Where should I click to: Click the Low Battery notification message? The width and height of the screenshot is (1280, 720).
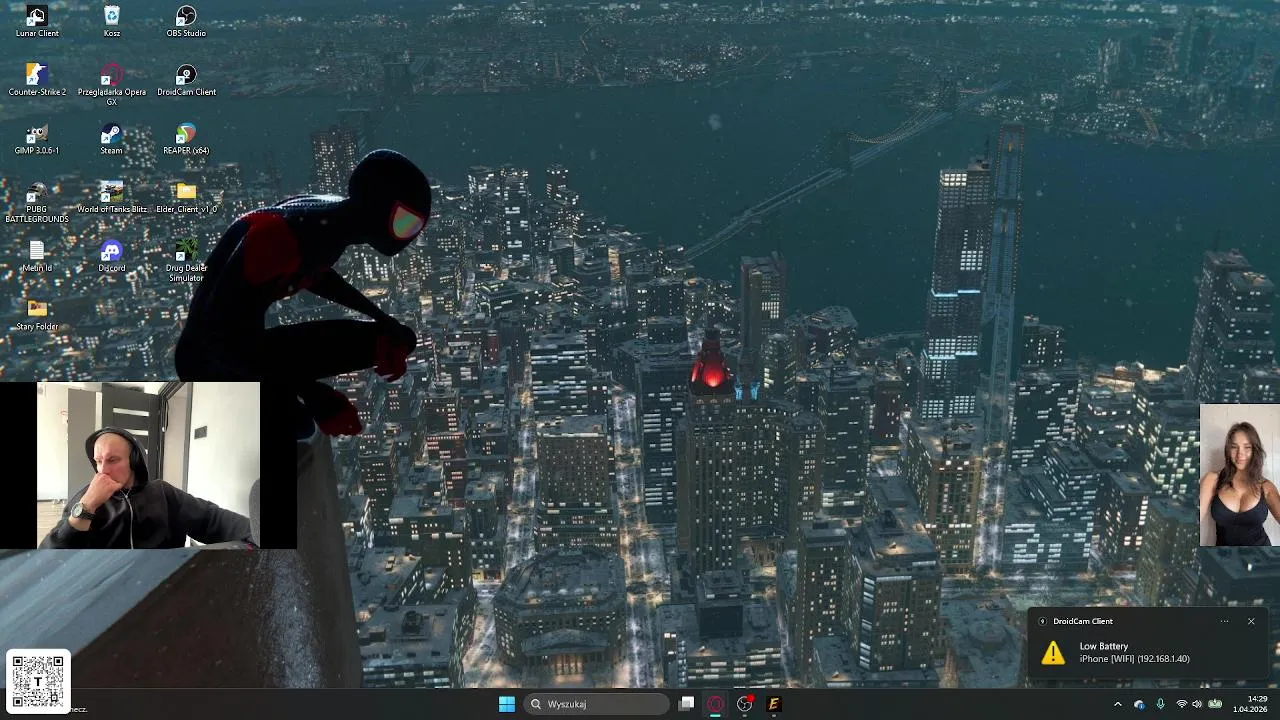[x=1134, y=653]
